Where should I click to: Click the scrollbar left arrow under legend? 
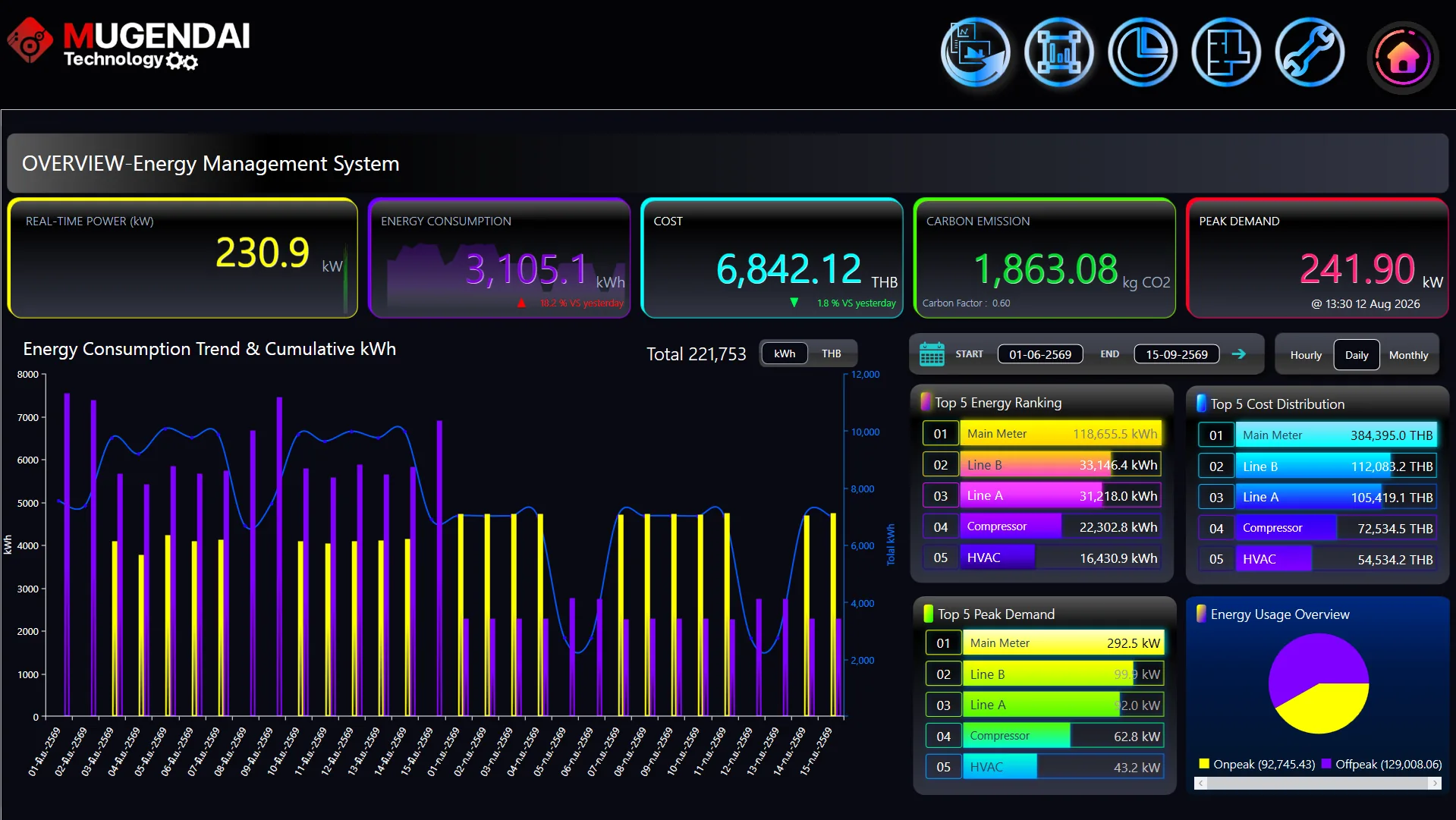click(1200, 784)
